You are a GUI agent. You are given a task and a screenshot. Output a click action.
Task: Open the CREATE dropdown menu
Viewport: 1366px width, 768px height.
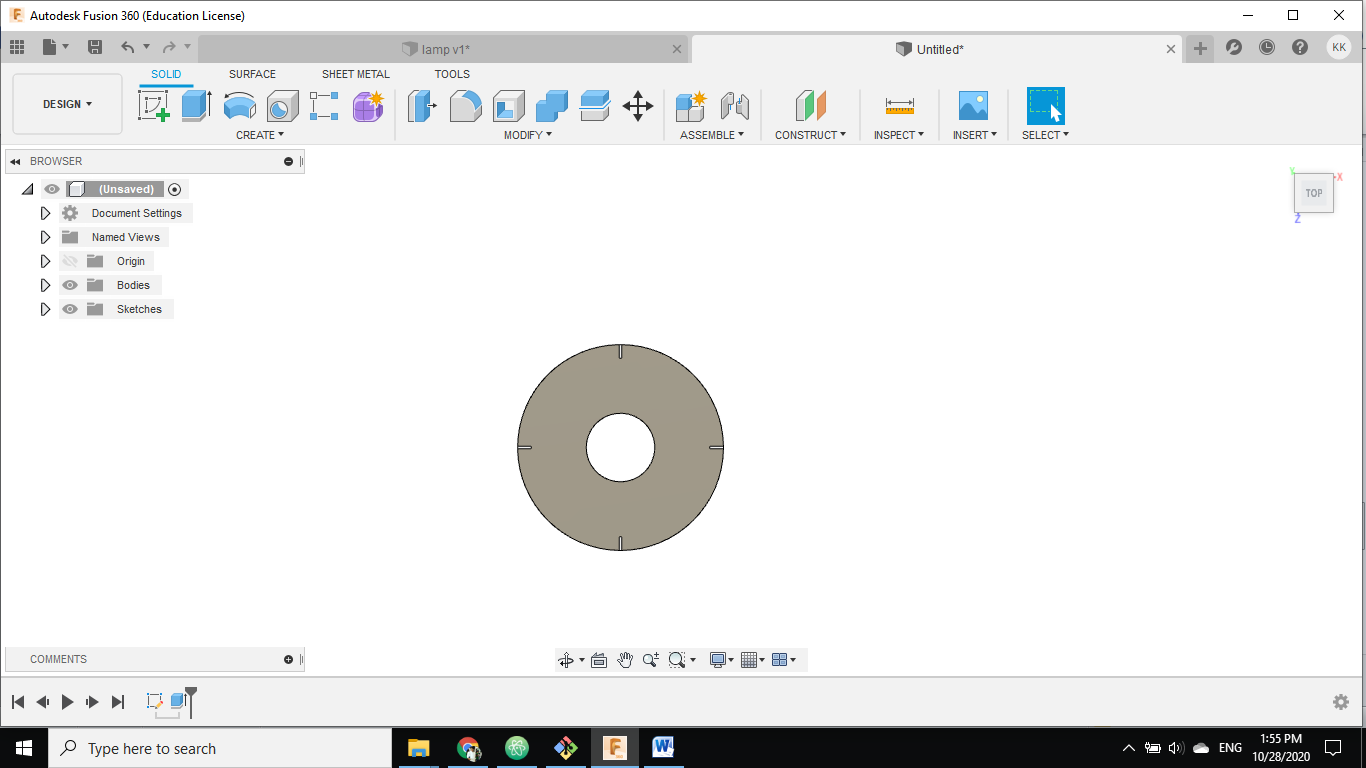tap(260, 135)
